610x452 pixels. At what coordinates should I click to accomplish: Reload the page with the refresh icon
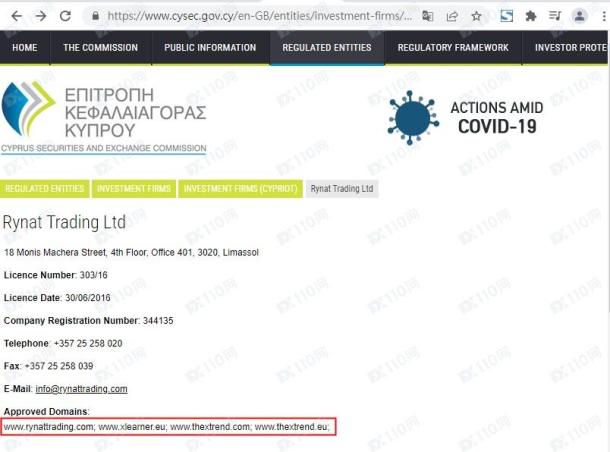pyautogui.click(x=65, y=16)
